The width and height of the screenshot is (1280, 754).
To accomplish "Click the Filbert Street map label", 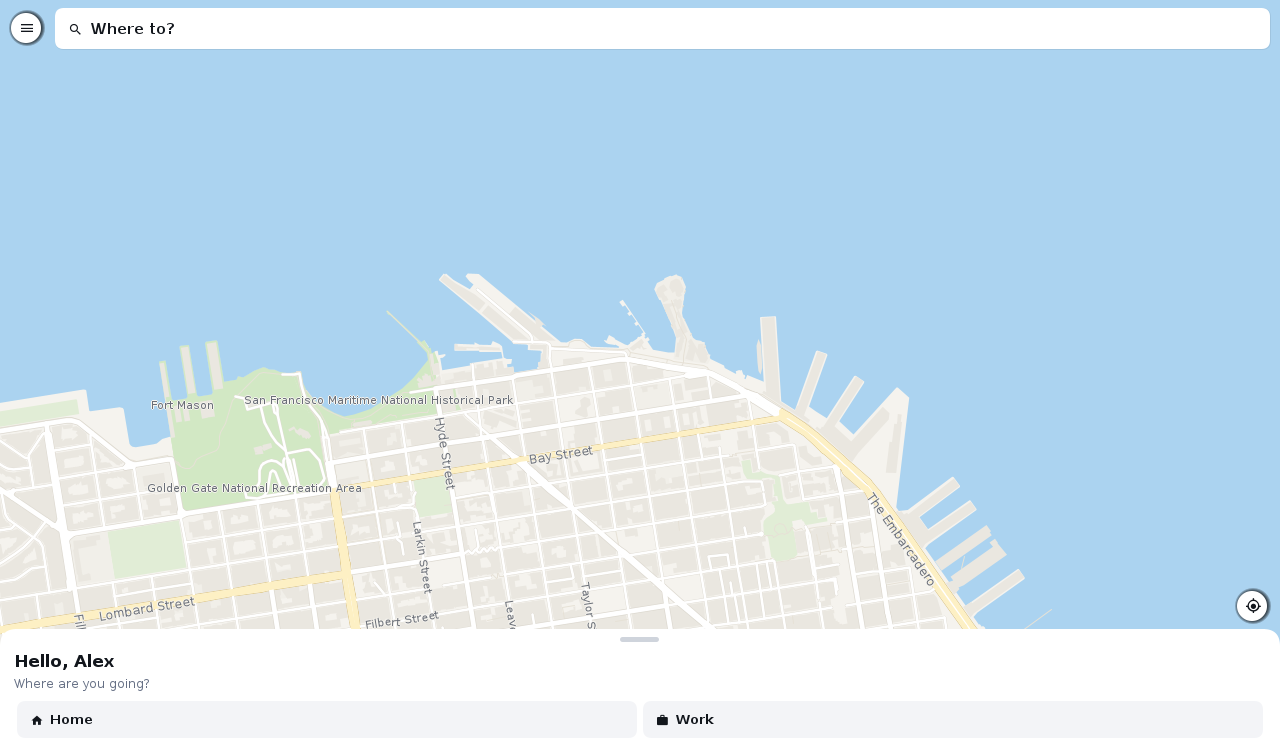I will (402, 620).
